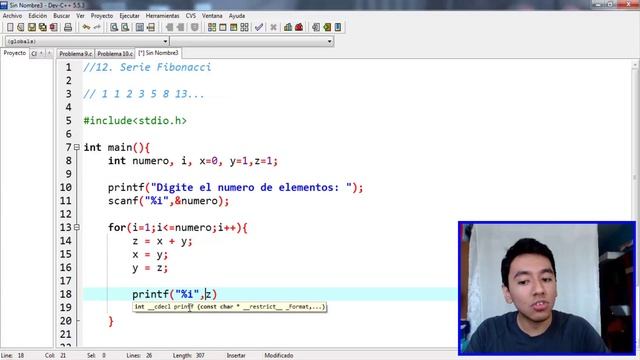640x360 pixels.
Task: Go to function toolbar icon
Action: point(140,27)
